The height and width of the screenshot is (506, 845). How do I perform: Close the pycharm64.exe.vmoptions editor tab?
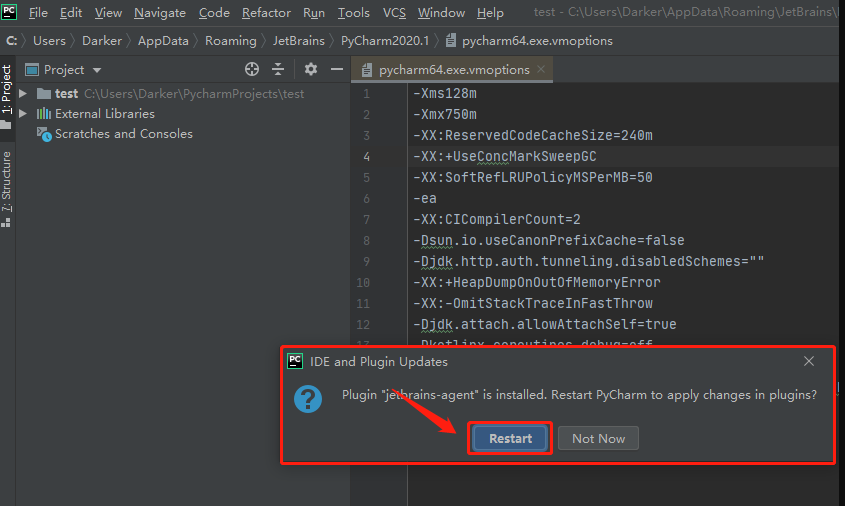(541, 69)
